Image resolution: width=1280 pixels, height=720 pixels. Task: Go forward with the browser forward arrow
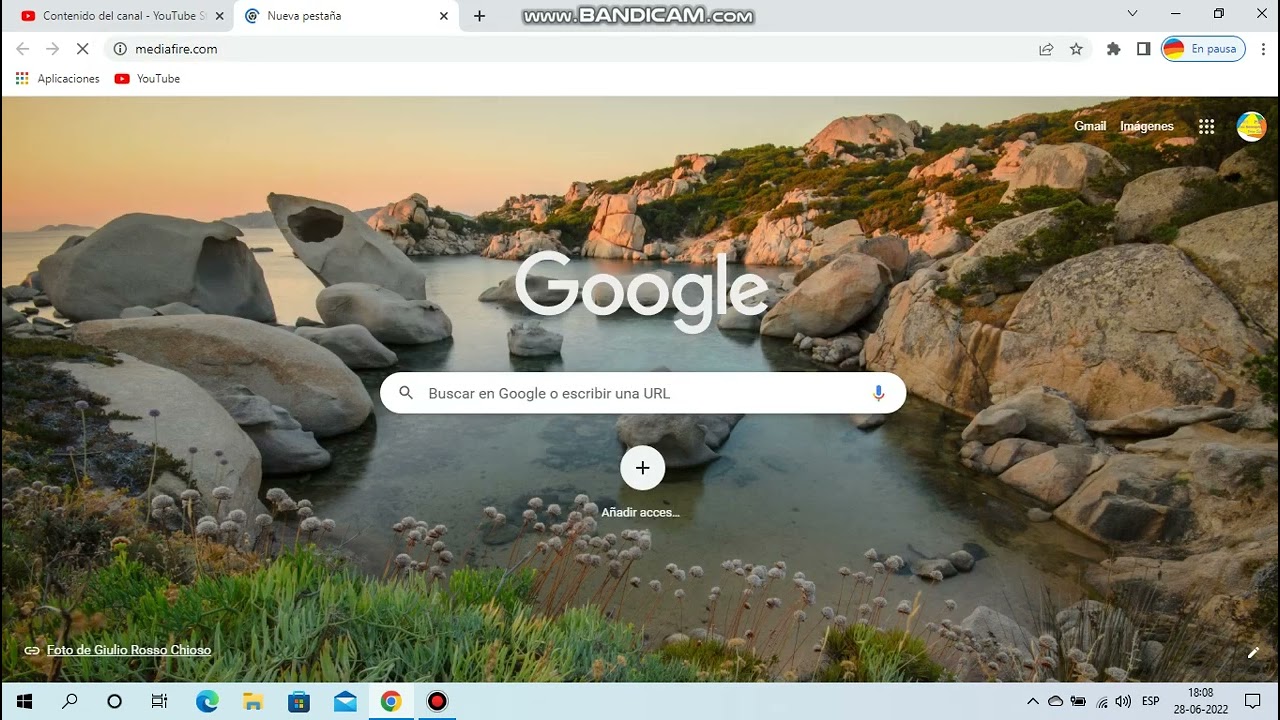tap(53, 49)
